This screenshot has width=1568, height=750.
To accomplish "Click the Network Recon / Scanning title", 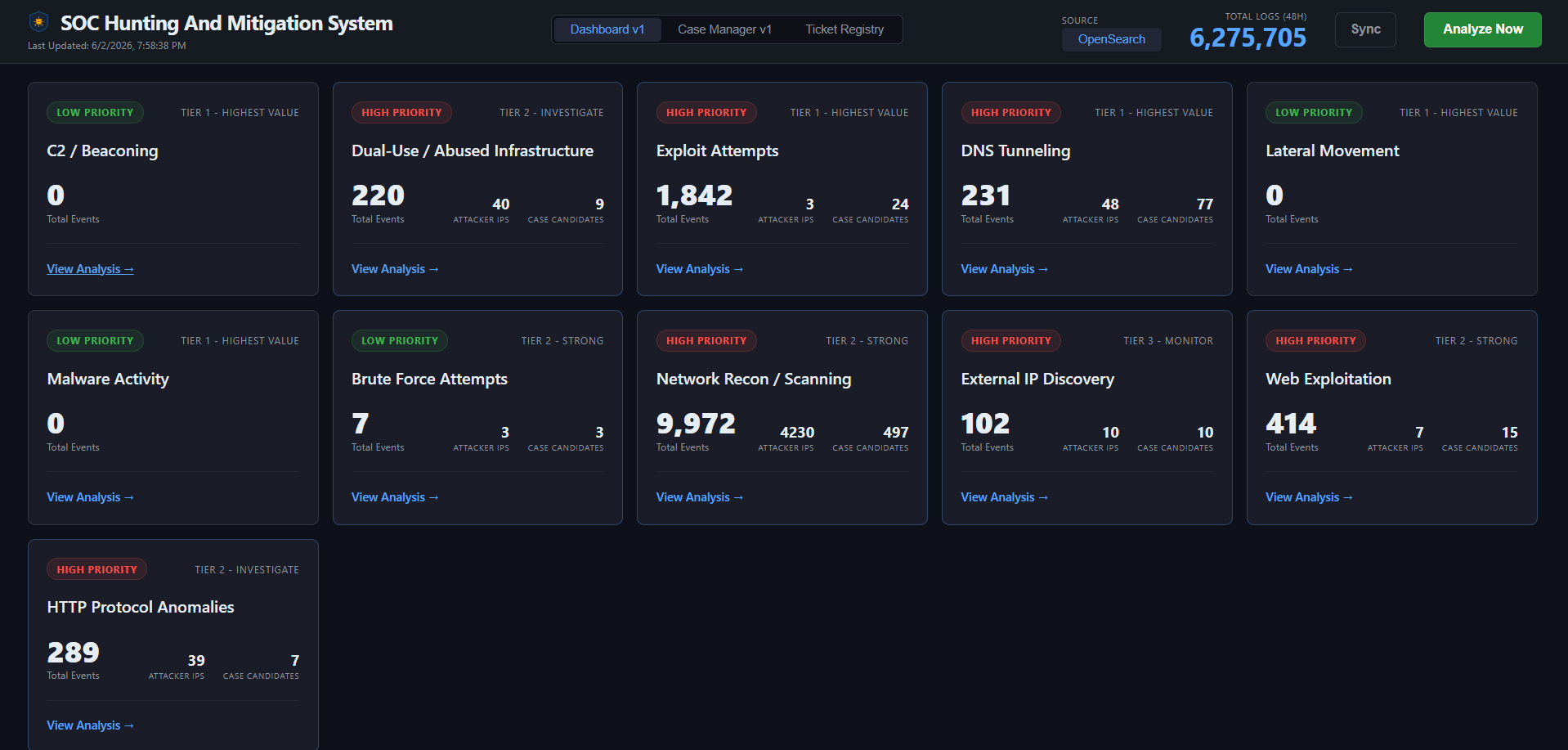I will [754, 379].
